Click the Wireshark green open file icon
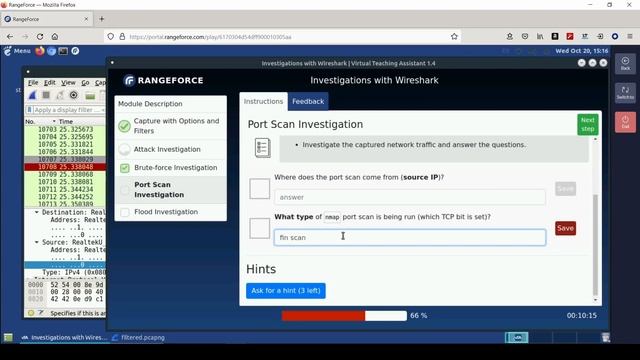 tap(90, 96)
